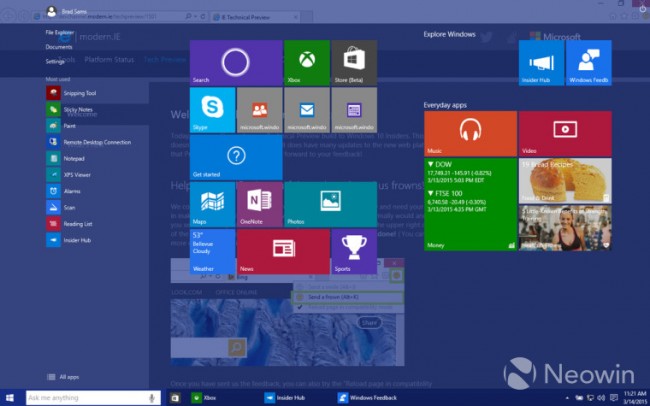Open Documents link
Screen dimensions: 650x406
pyautogui.click(x=59, y=47)
